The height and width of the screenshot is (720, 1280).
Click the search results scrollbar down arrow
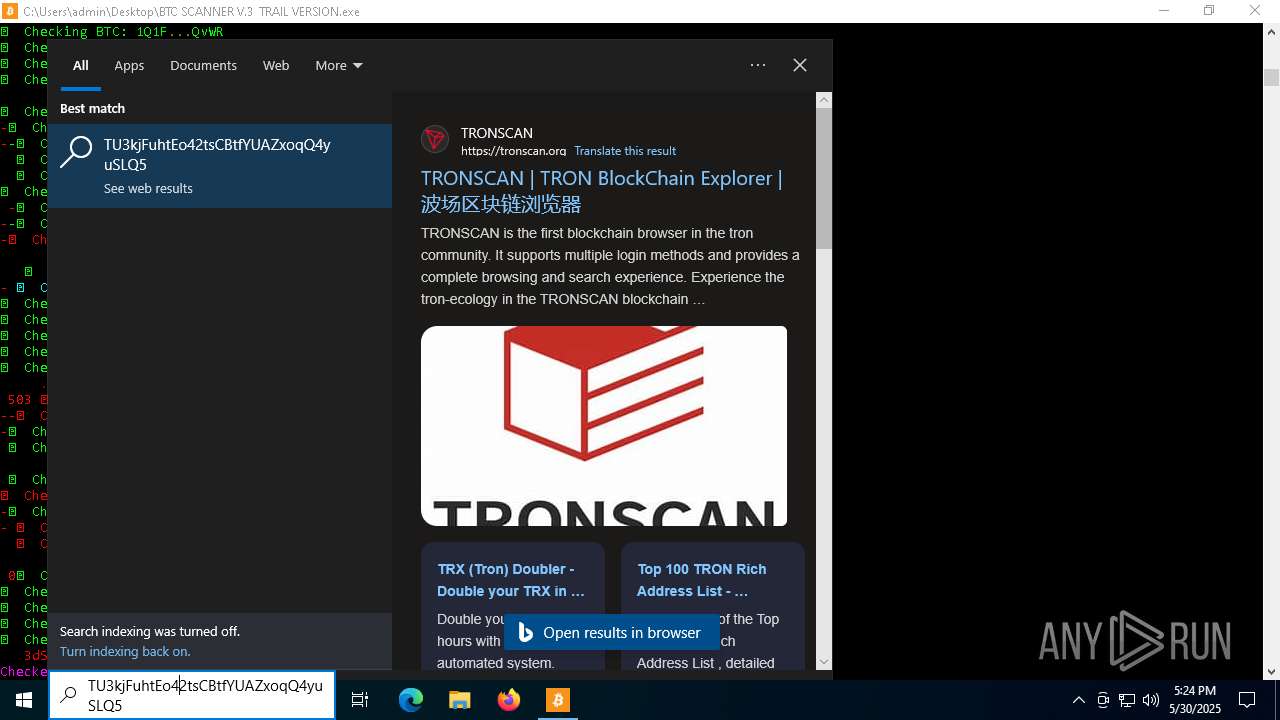pos(824,662)
